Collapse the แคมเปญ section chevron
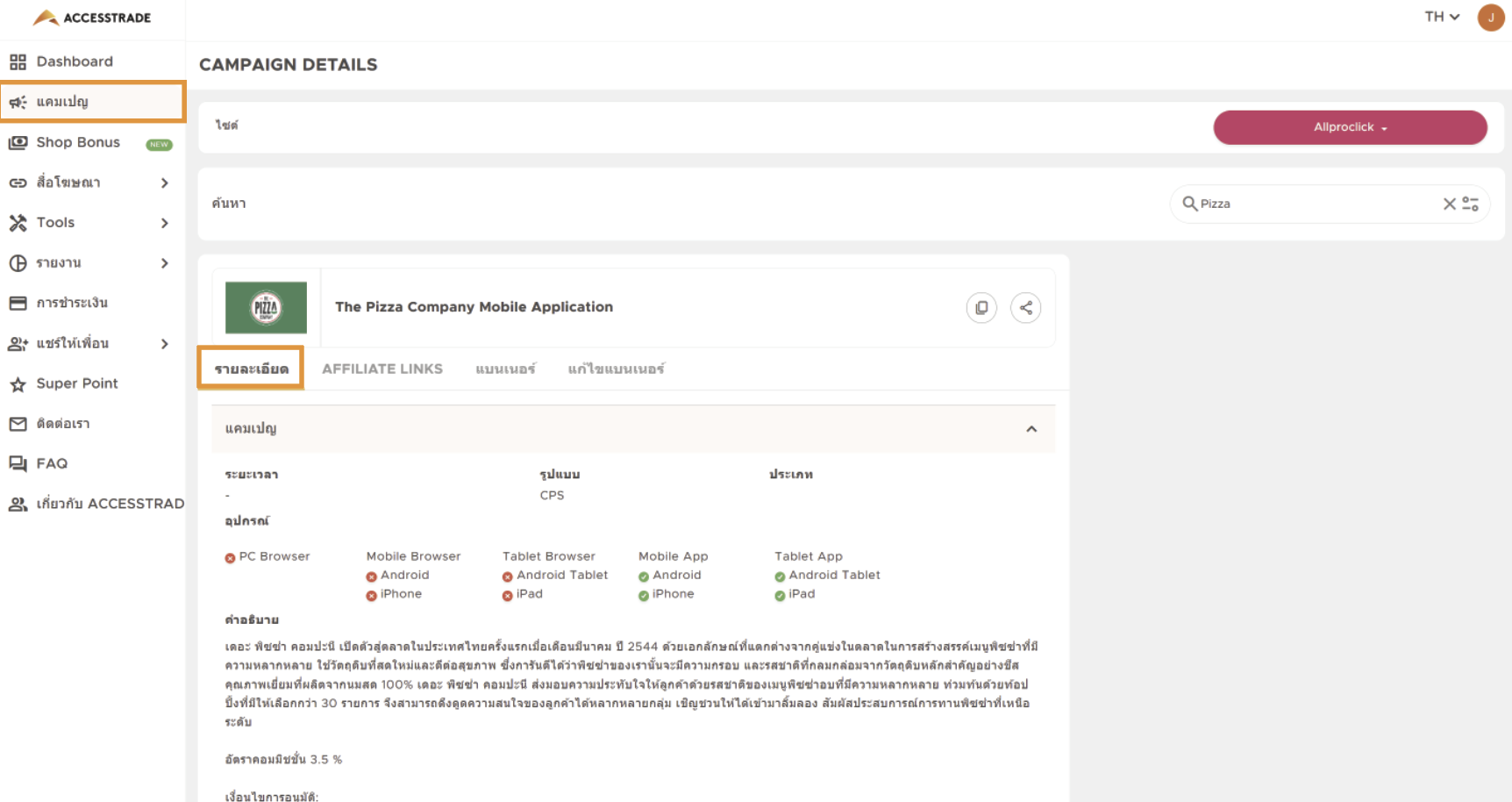Image resolution: width=1512 pixels, height=802 pixels. tap(1031, 429)
